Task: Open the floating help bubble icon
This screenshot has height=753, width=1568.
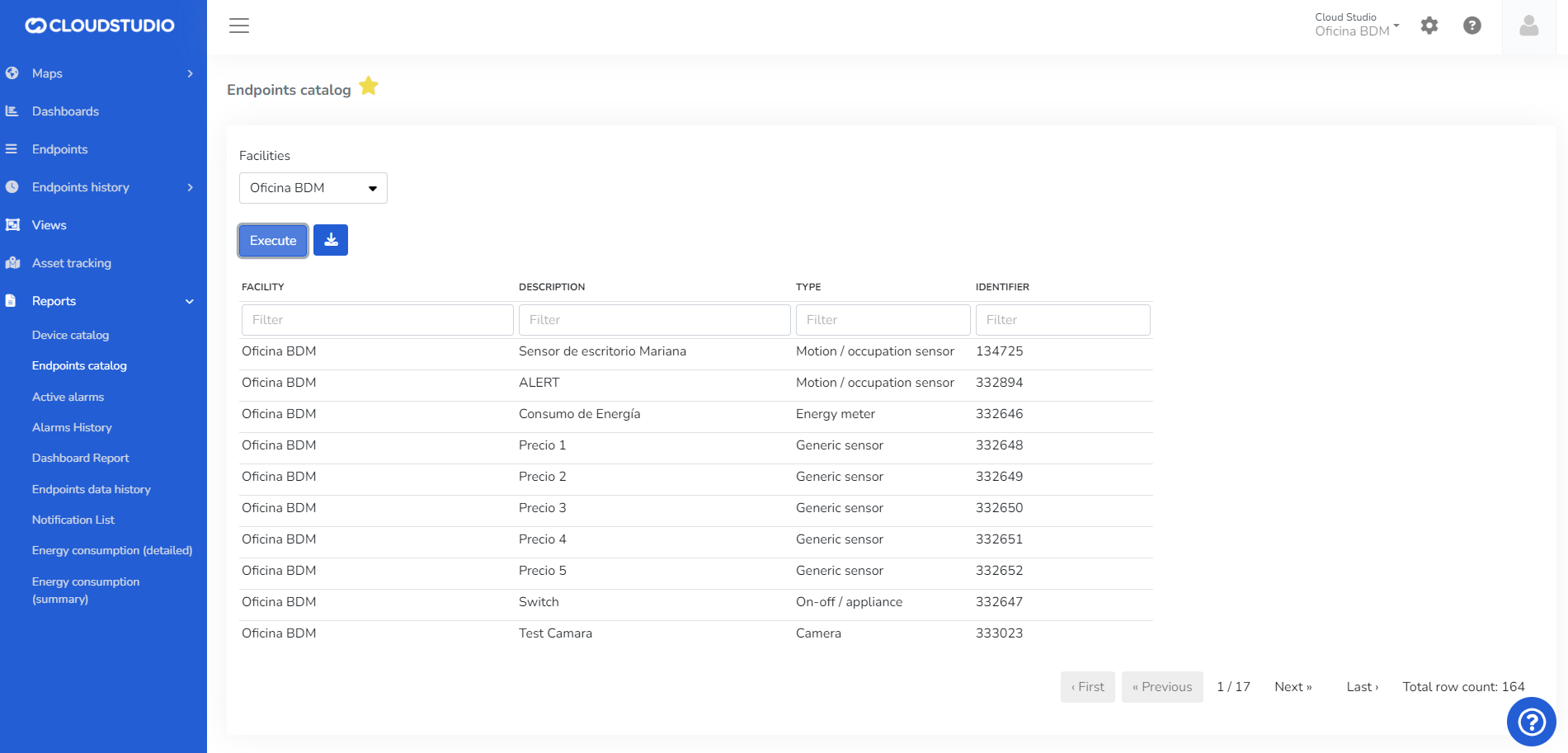Action: click(1531, 722)
